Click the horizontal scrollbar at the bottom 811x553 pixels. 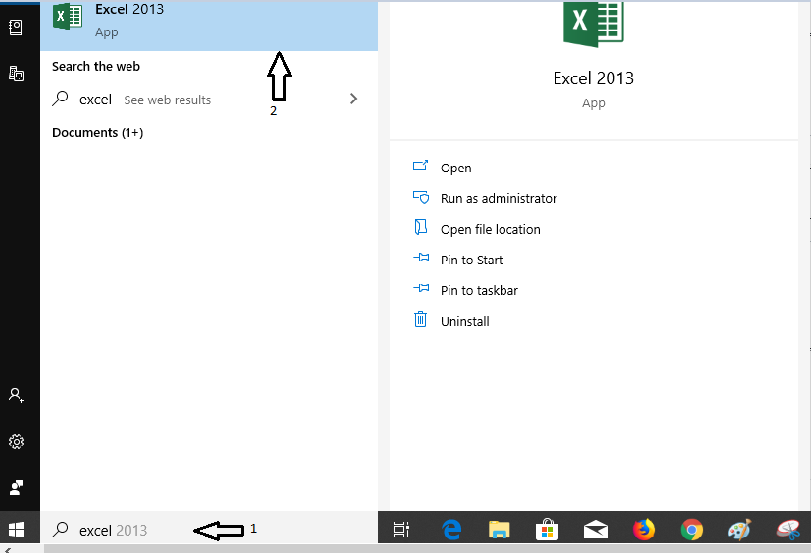427,548
